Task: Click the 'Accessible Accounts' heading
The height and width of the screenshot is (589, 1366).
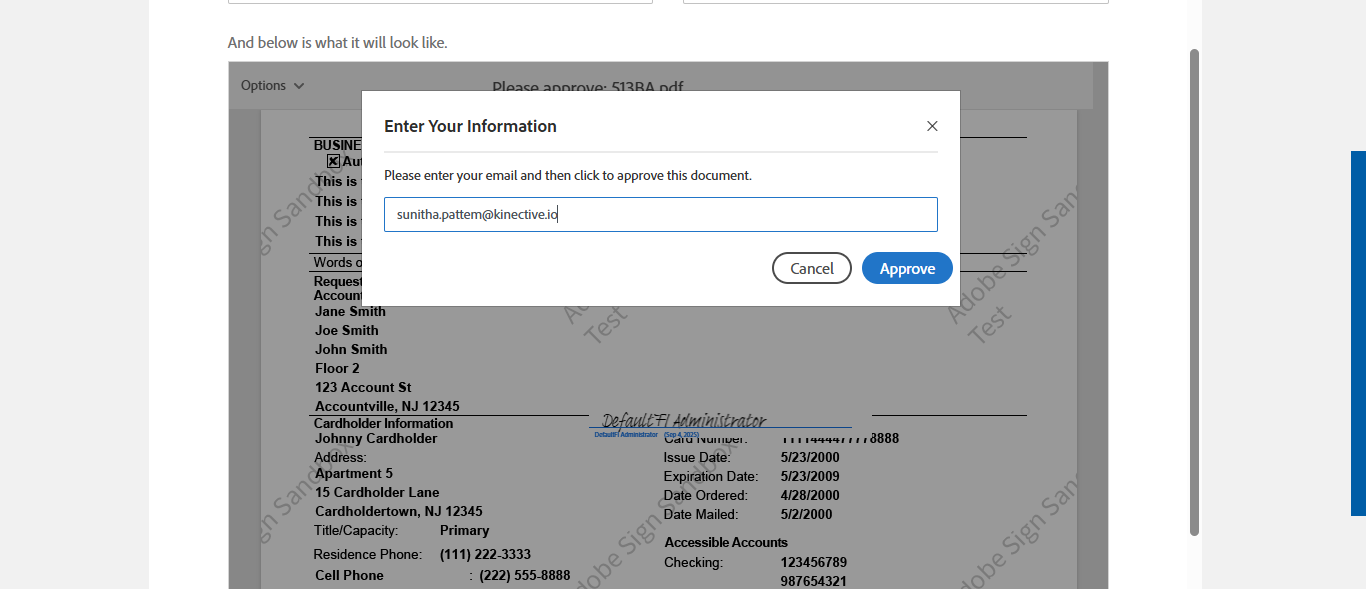Action: 726,542
